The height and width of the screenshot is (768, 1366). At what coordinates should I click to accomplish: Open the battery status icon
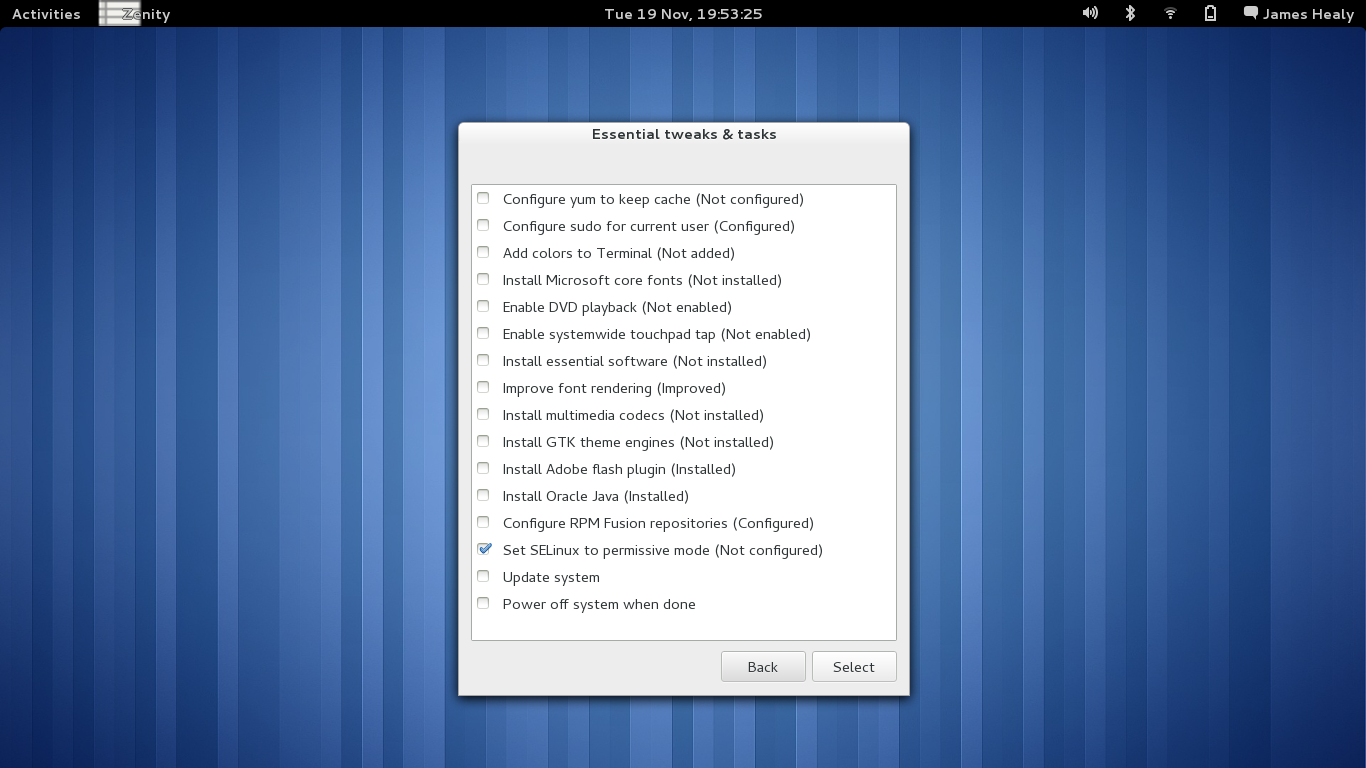(x=1210, y=13)
